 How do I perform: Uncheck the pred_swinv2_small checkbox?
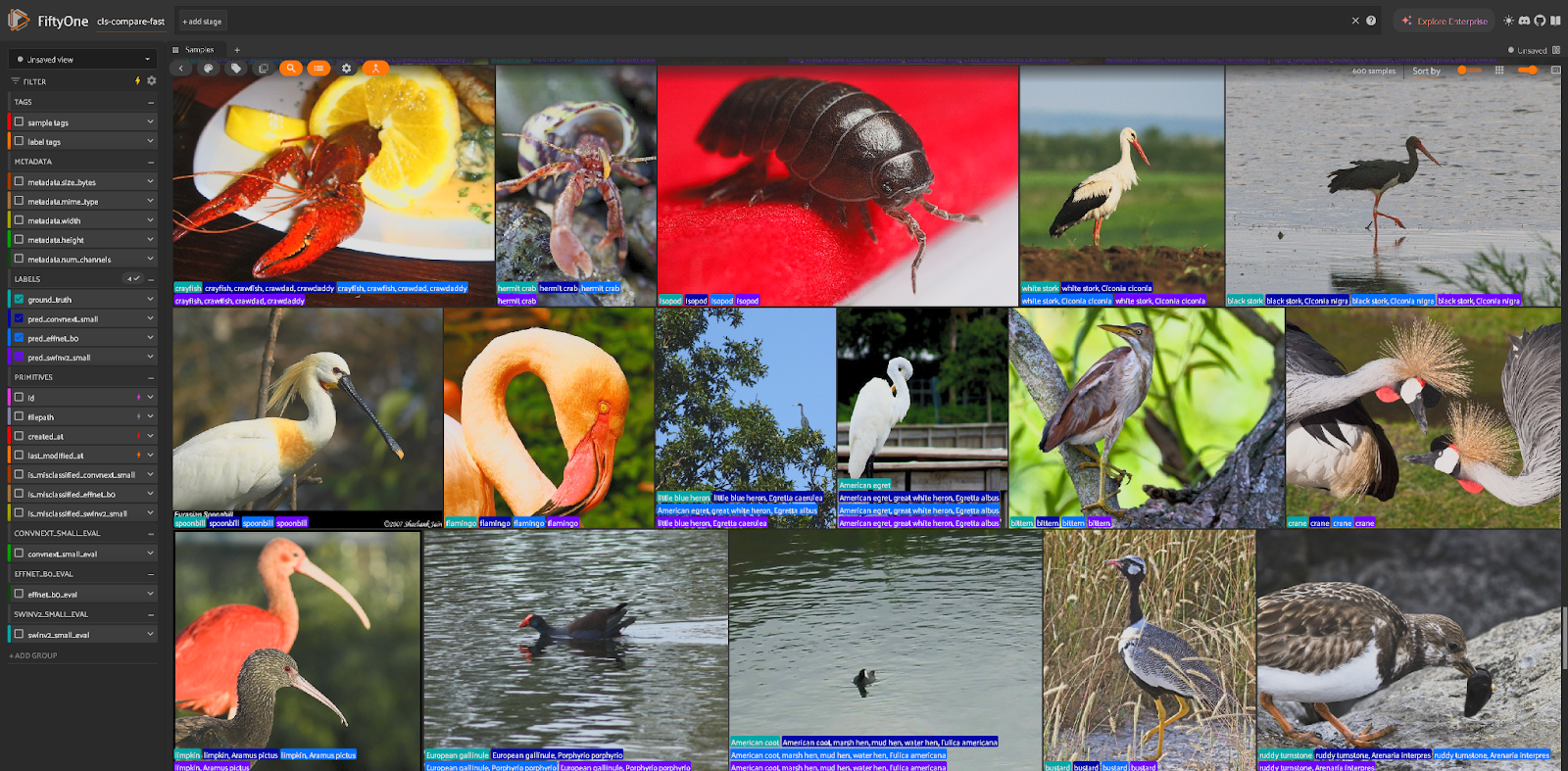19,358
